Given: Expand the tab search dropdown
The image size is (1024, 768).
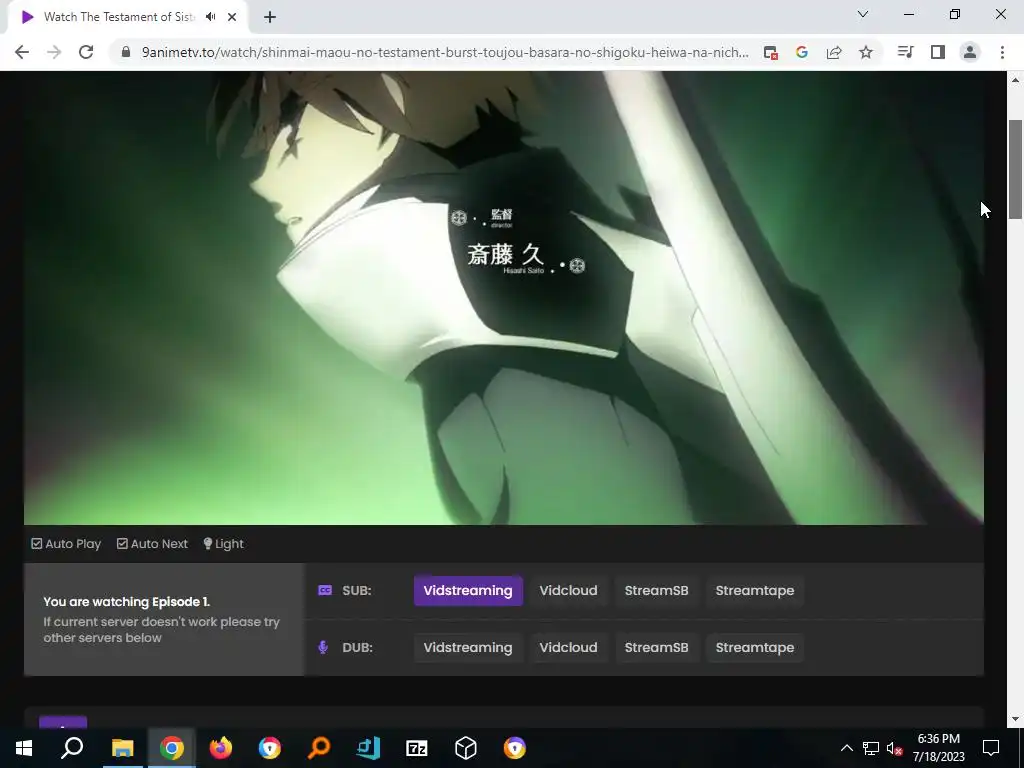Looking at the screenshot, I should [863, 14].
